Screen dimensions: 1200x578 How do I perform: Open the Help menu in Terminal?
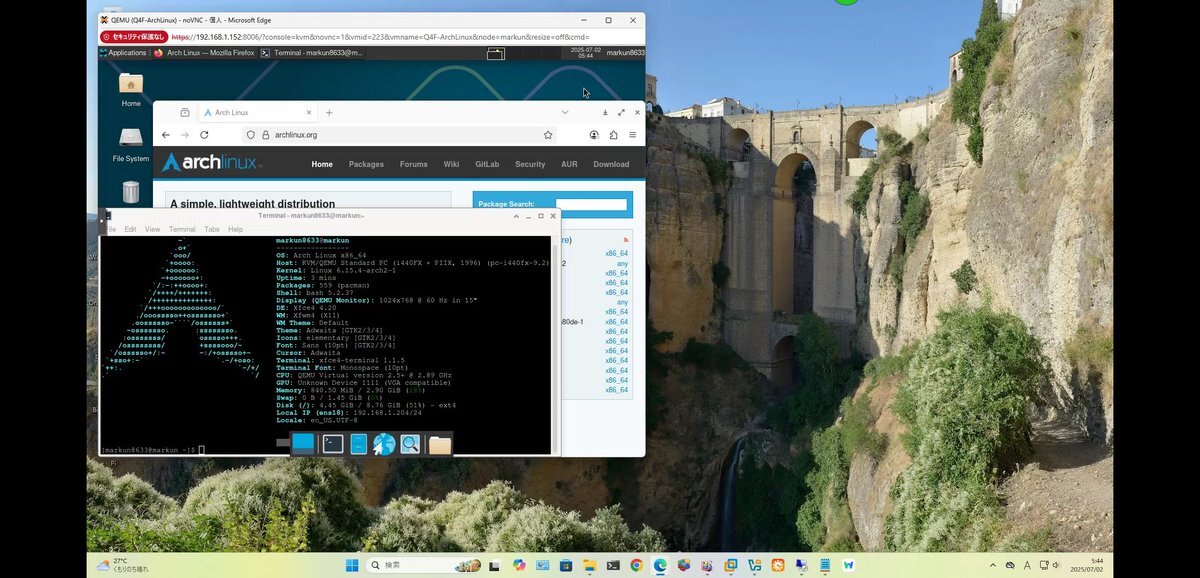[x=236, y=229]
